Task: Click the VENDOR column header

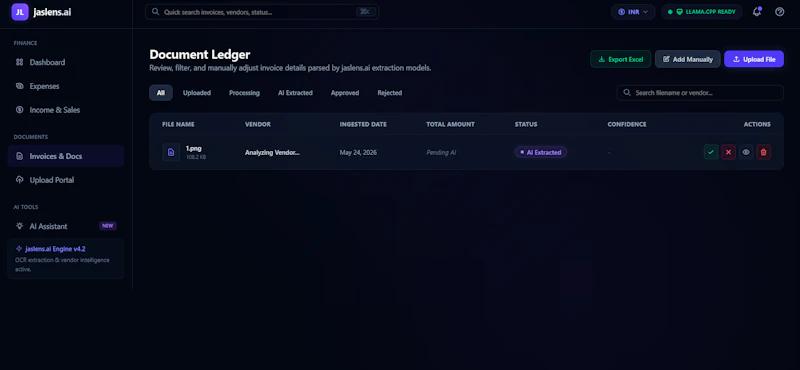Action: click(258, 124)
